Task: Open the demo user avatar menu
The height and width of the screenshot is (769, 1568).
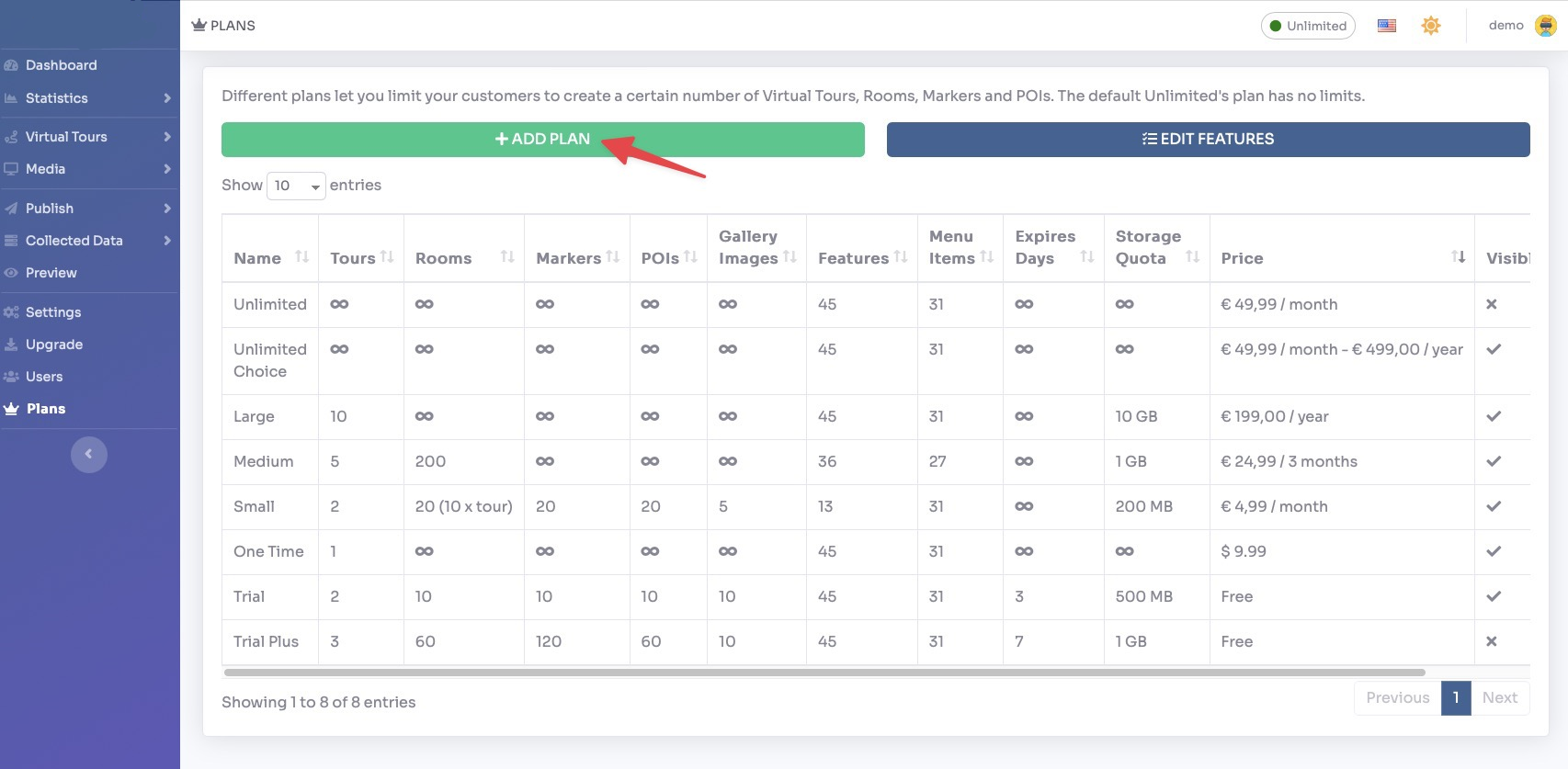Action: coord(1546,26)
